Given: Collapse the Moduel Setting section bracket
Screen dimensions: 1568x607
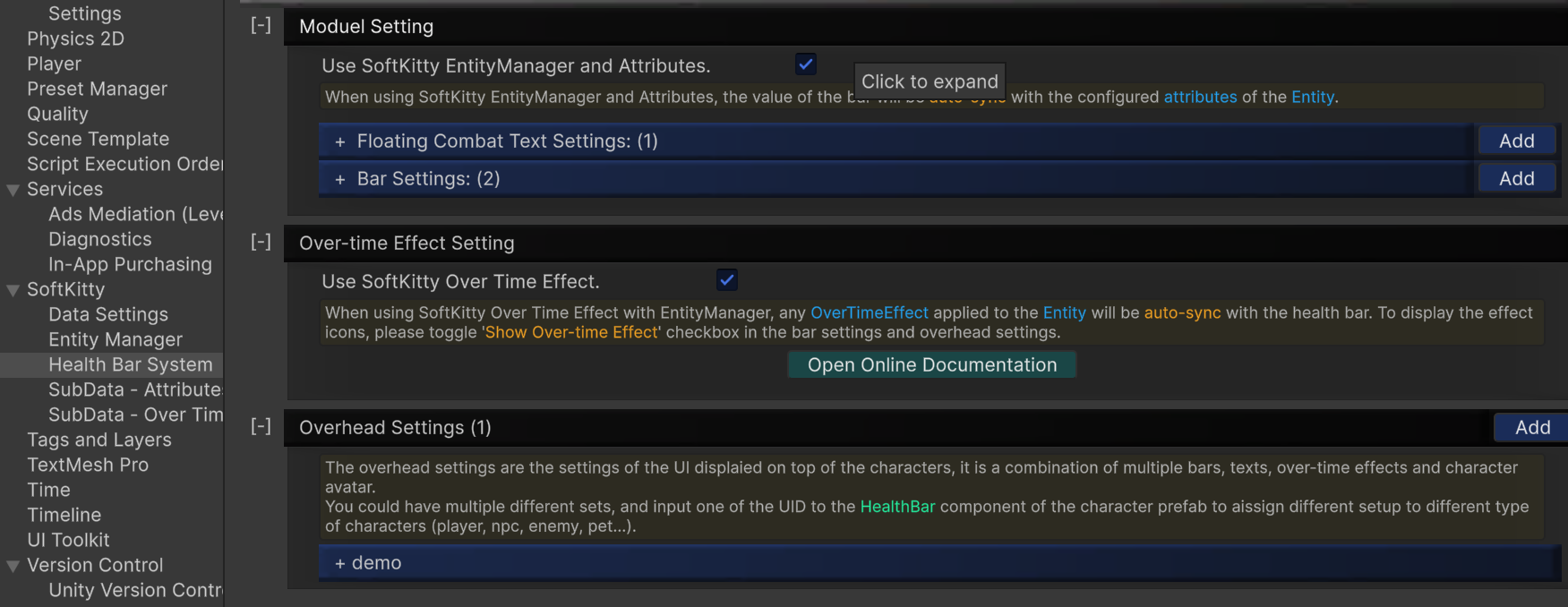Looking at the screenshot, I should tap(261, 25).
